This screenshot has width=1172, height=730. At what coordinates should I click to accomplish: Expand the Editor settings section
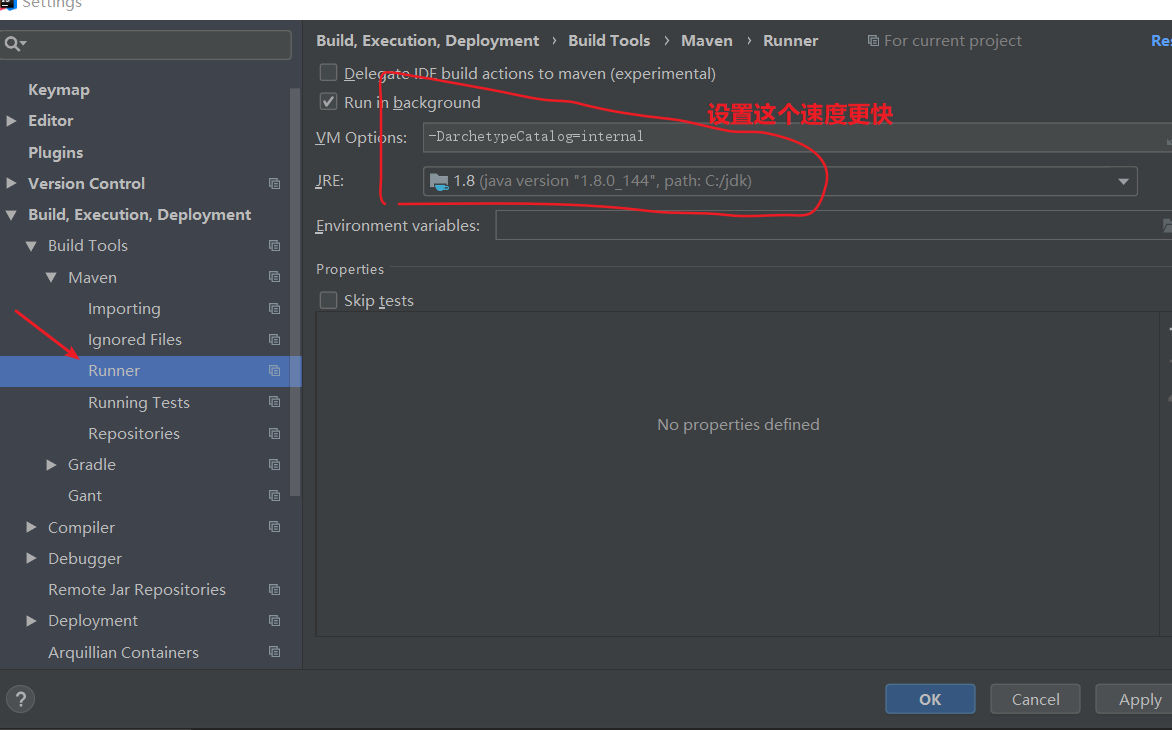tap(12, 121)
